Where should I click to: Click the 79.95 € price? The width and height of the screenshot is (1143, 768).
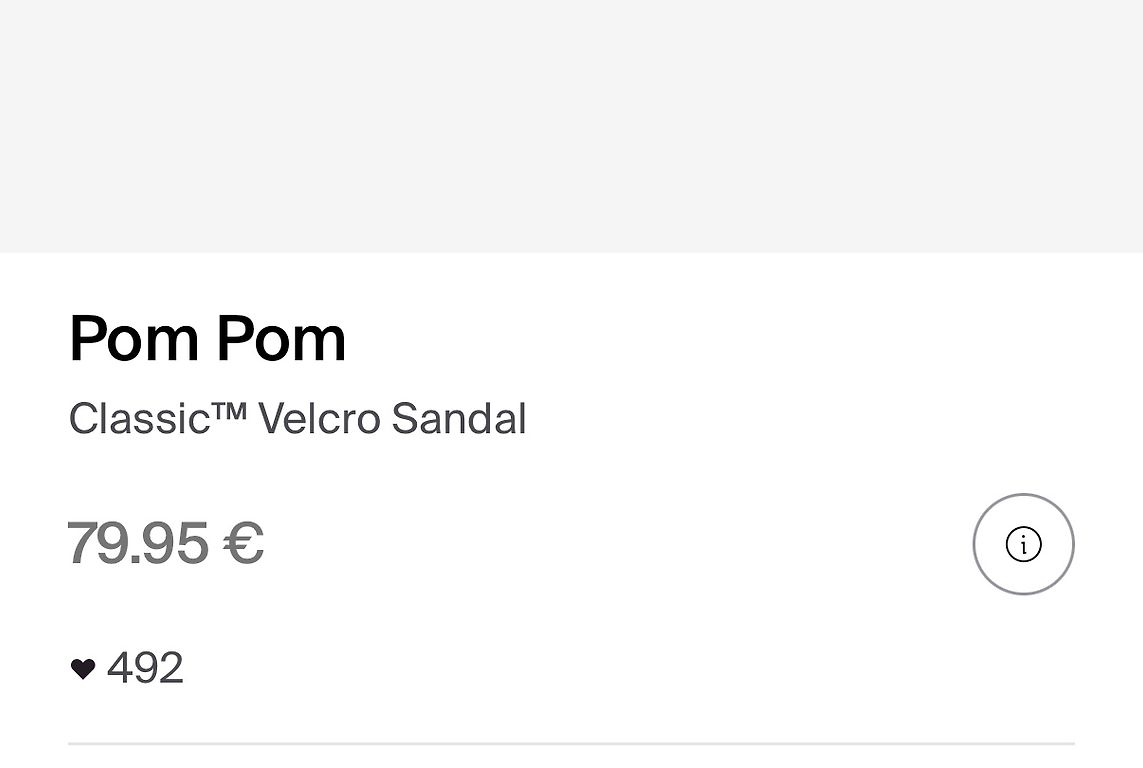(165, 543)
